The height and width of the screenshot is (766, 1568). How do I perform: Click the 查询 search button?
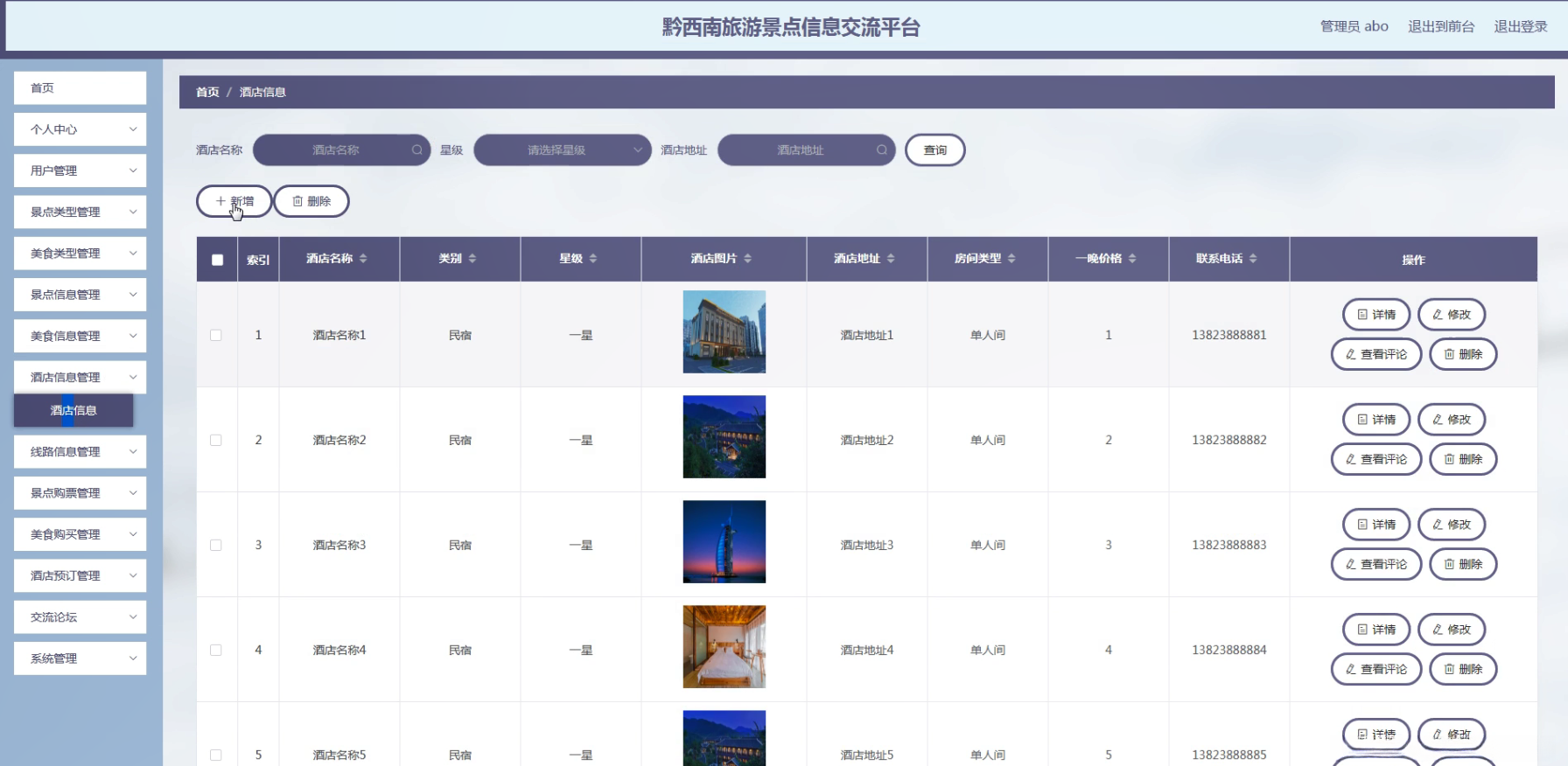(x=934, y=150)
